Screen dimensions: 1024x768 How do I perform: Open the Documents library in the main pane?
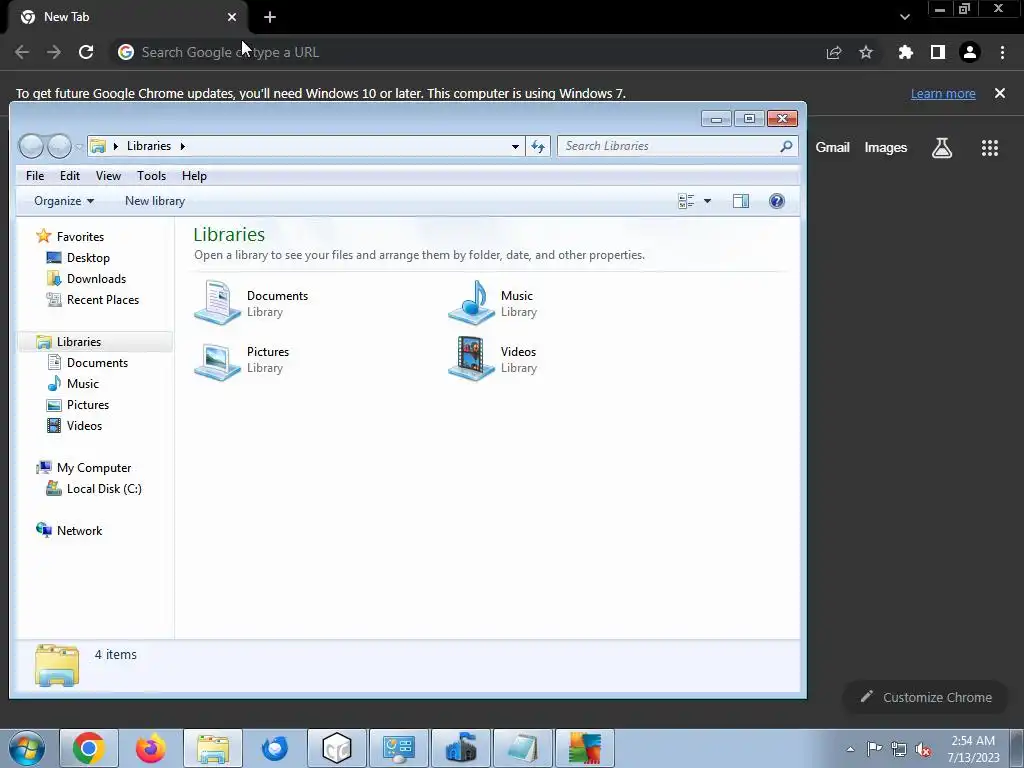pyautogui.click(x=251, y=303)
